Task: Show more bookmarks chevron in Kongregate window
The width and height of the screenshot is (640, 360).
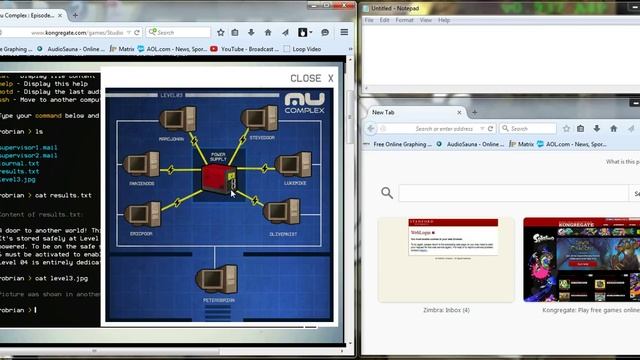Action: (x=350, y=49)
